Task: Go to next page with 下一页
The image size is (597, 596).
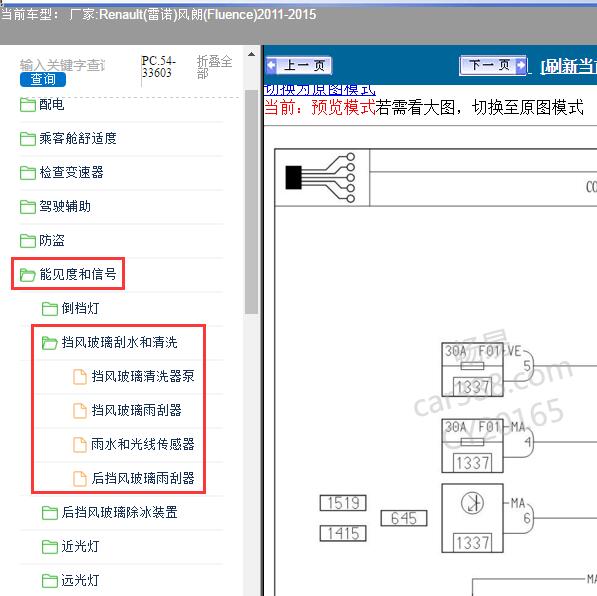Action: [x=493, y=65]
